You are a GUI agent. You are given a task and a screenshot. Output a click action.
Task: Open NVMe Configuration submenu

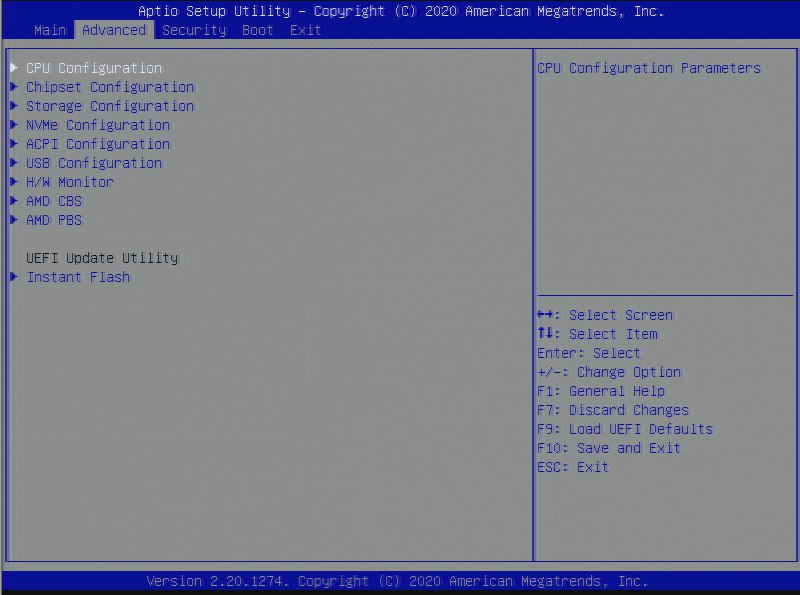tap(98, 125)
